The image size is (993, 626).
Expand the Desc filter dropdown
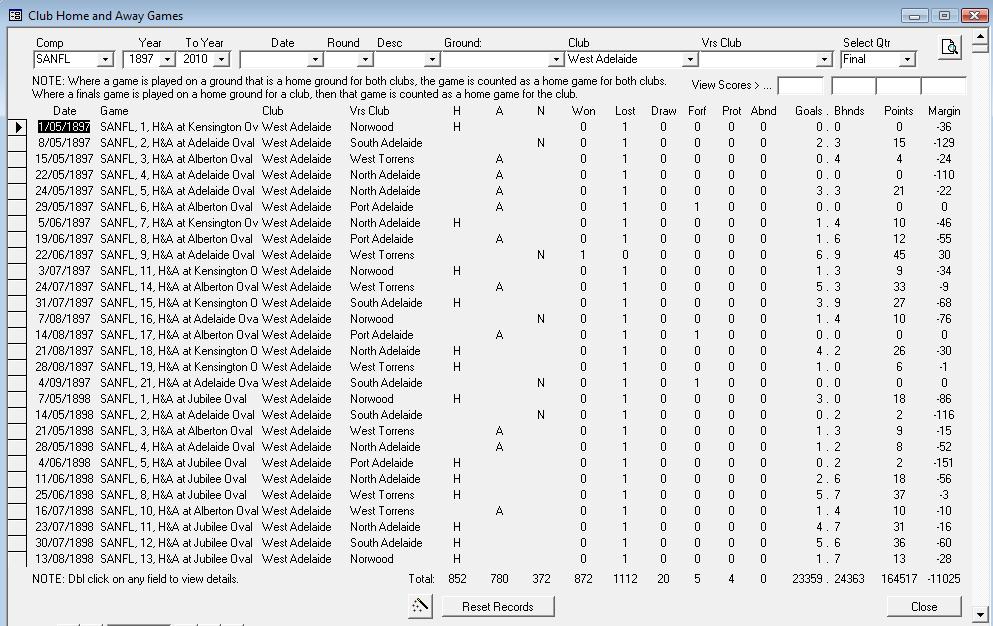tap(431, 60)
